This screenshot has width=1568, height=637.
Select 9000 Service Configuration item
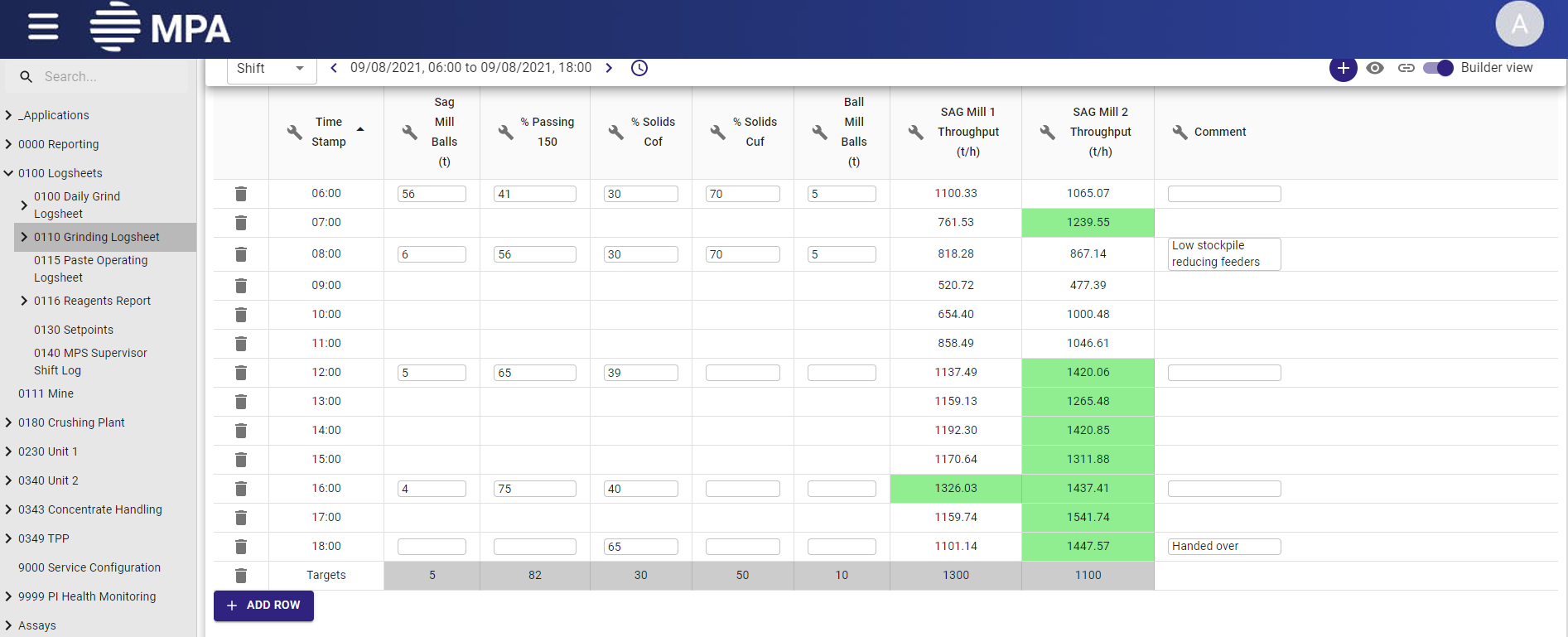tap(89, 567)
